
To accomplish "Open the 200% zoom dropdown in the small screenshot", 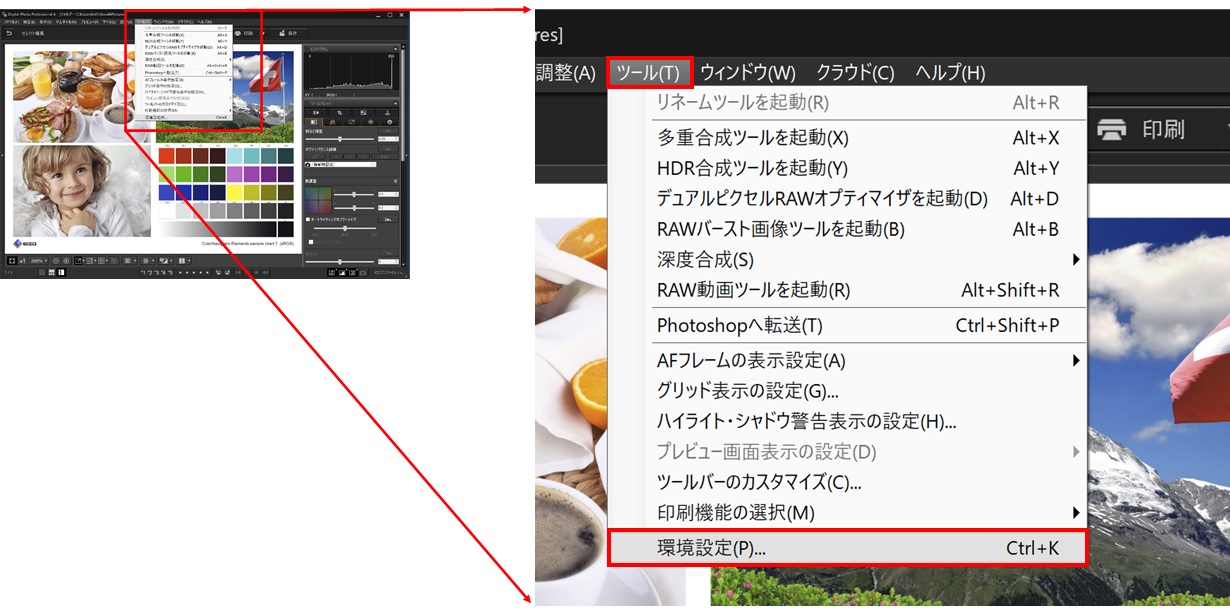I will coord(39,261).
